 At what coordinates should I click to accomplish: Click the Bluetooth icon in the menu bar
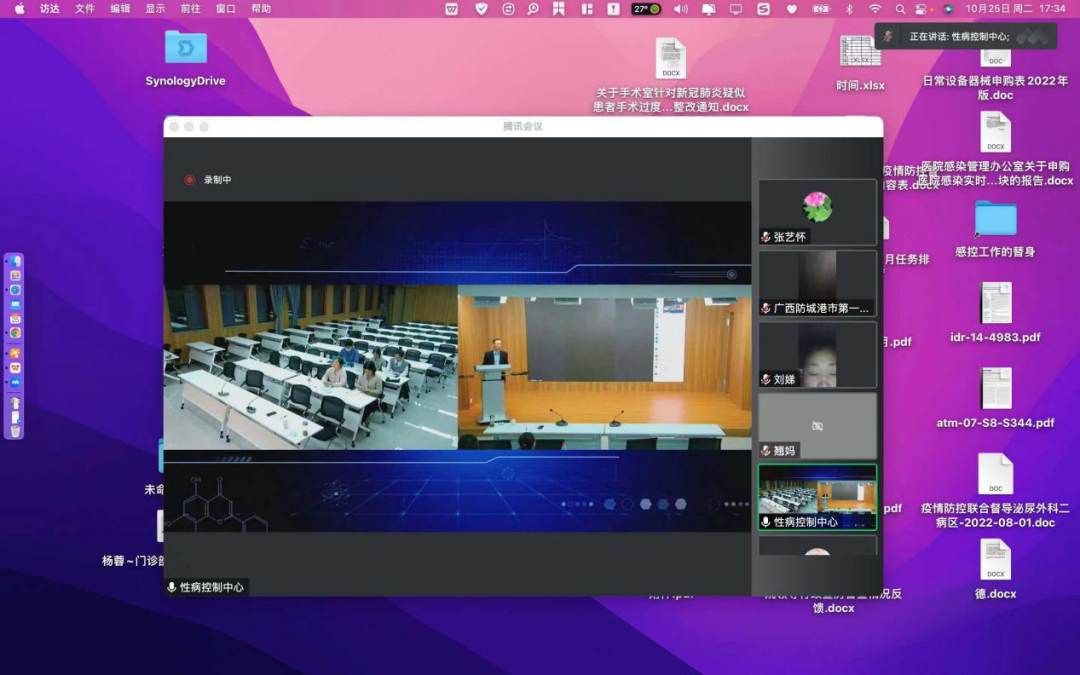850,9
